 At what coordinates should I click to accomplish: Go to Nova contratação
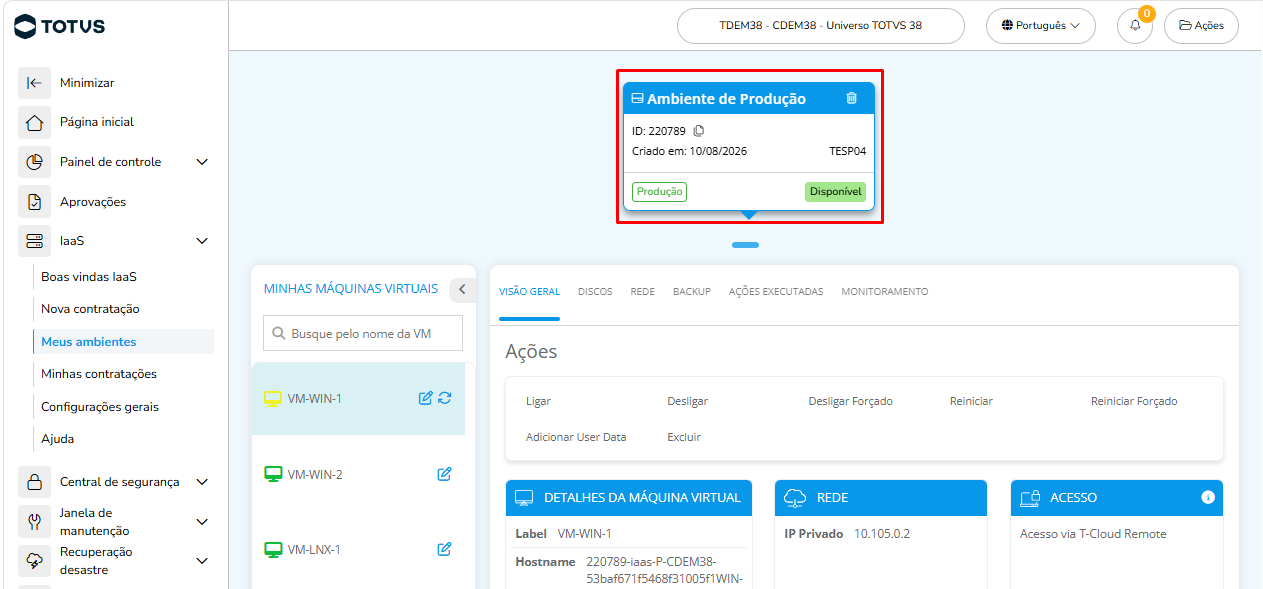pos(90,309)
